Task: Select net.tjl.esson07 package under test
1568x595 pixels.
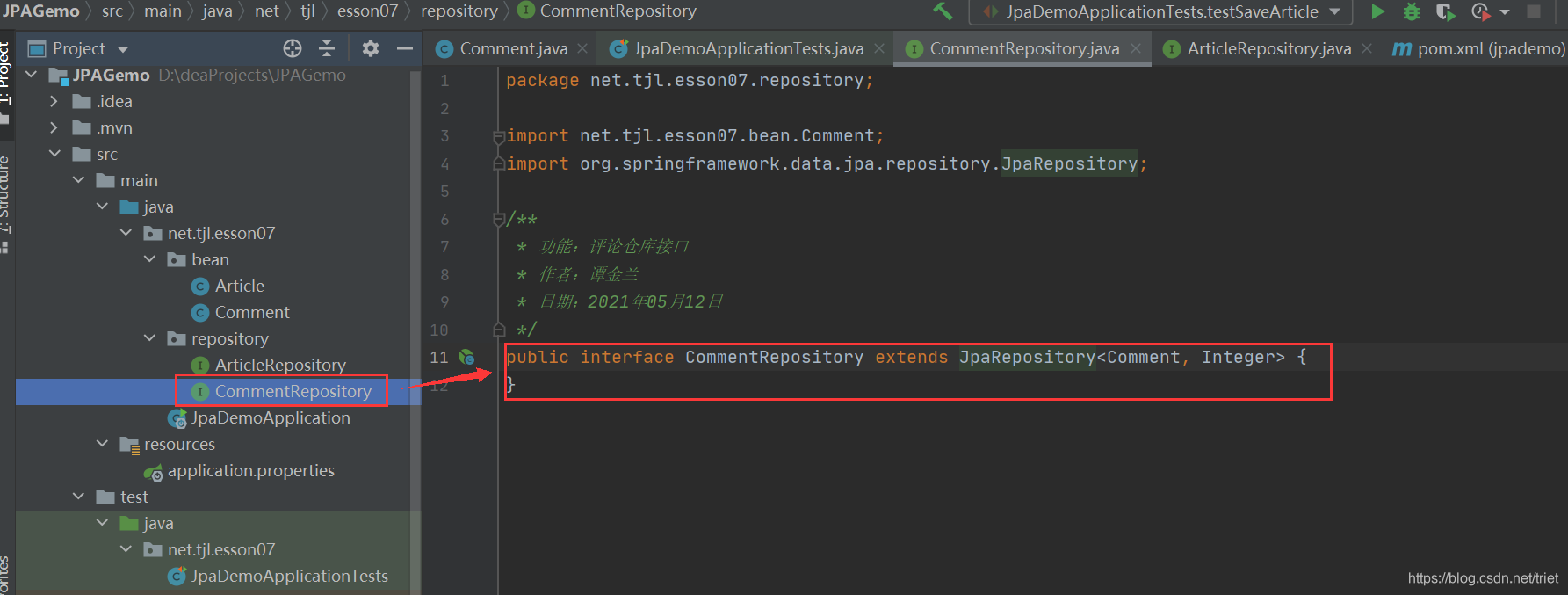Action: 221,549
